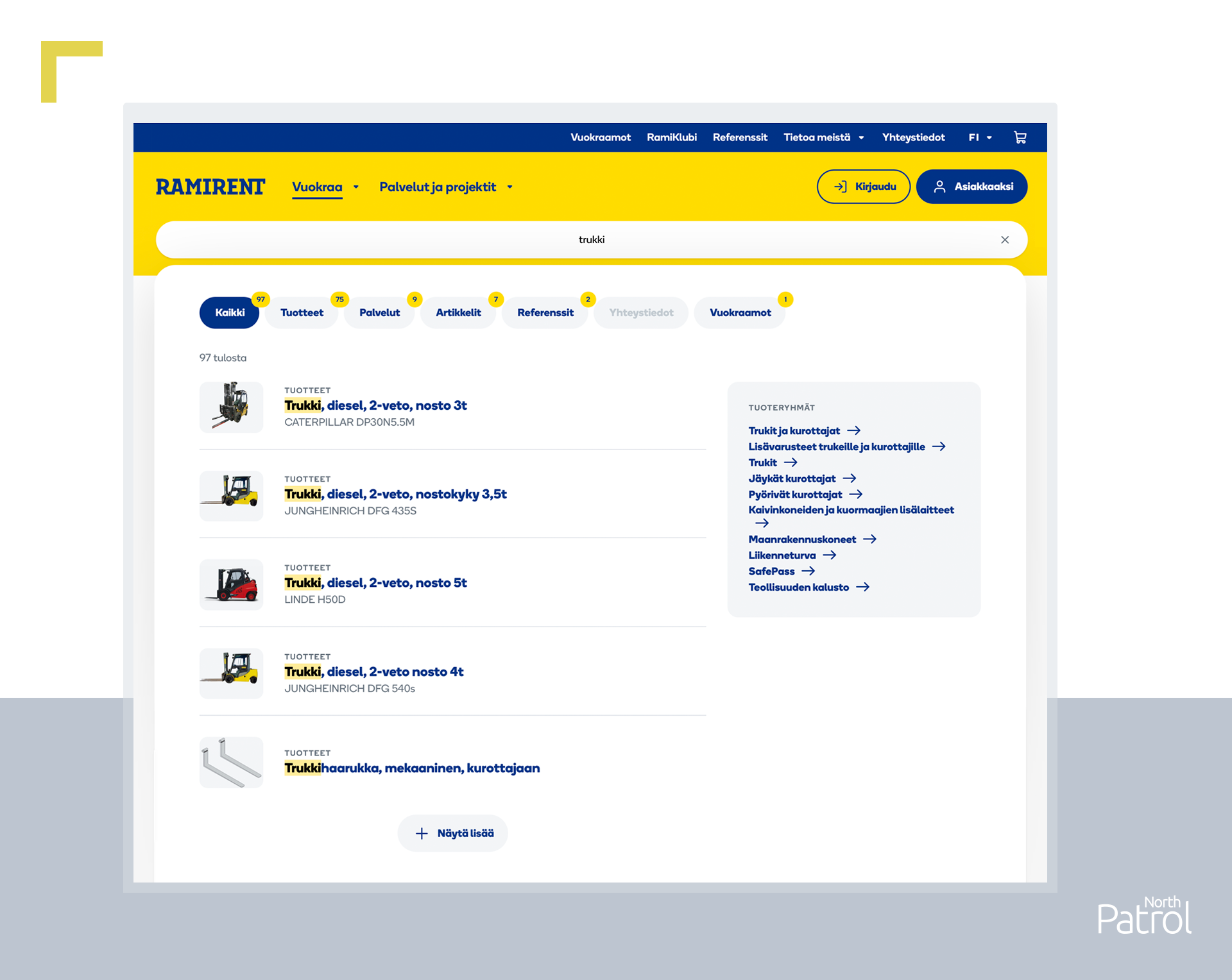Screen dimensions: 1232x980
Task: Open RamiKlubi in the top navigation
Action: pyautogui.click(x=672, y=137)
